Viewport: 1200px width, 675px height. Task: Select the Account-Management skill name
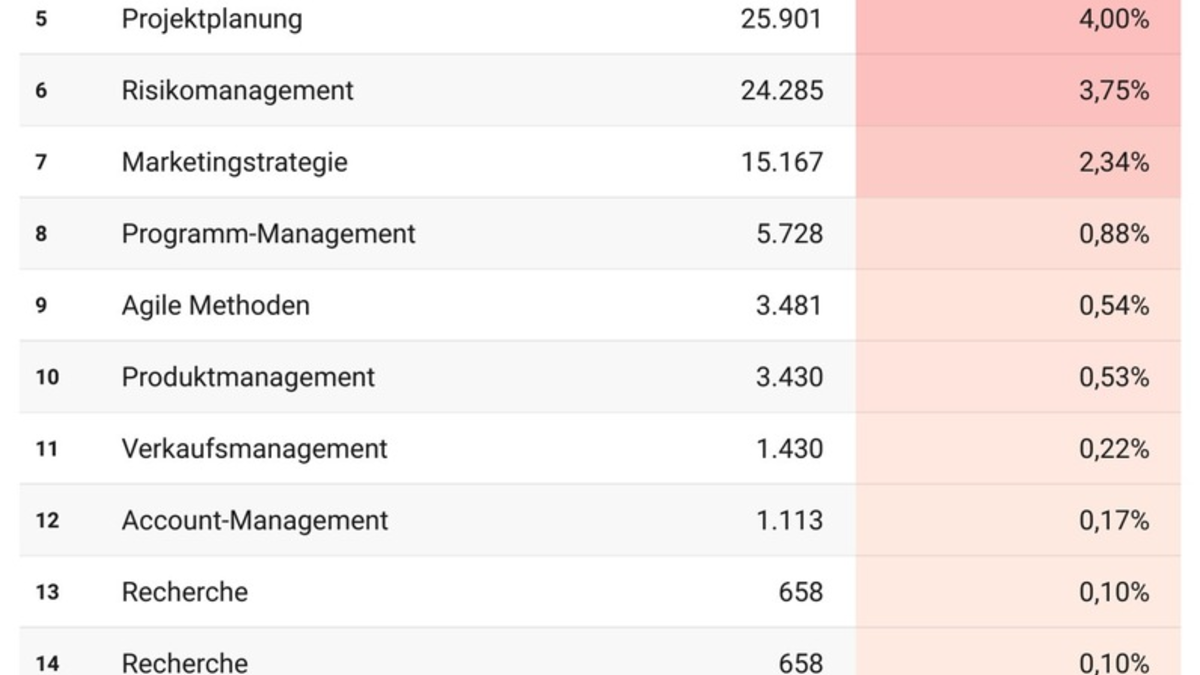tap(254, 521)
